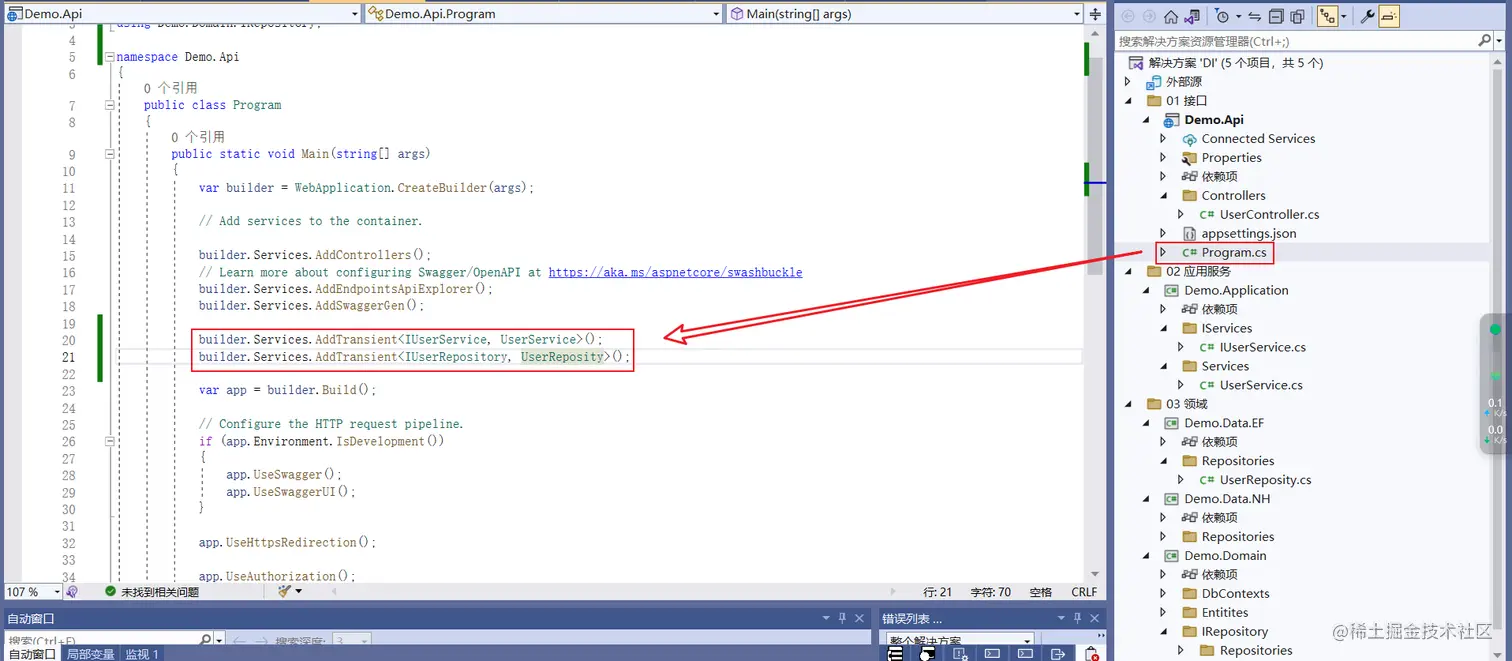This screenshot has width=1512, height=661.
Task: Click the green check no-issues indicator
Action: [x=111, y=592]
